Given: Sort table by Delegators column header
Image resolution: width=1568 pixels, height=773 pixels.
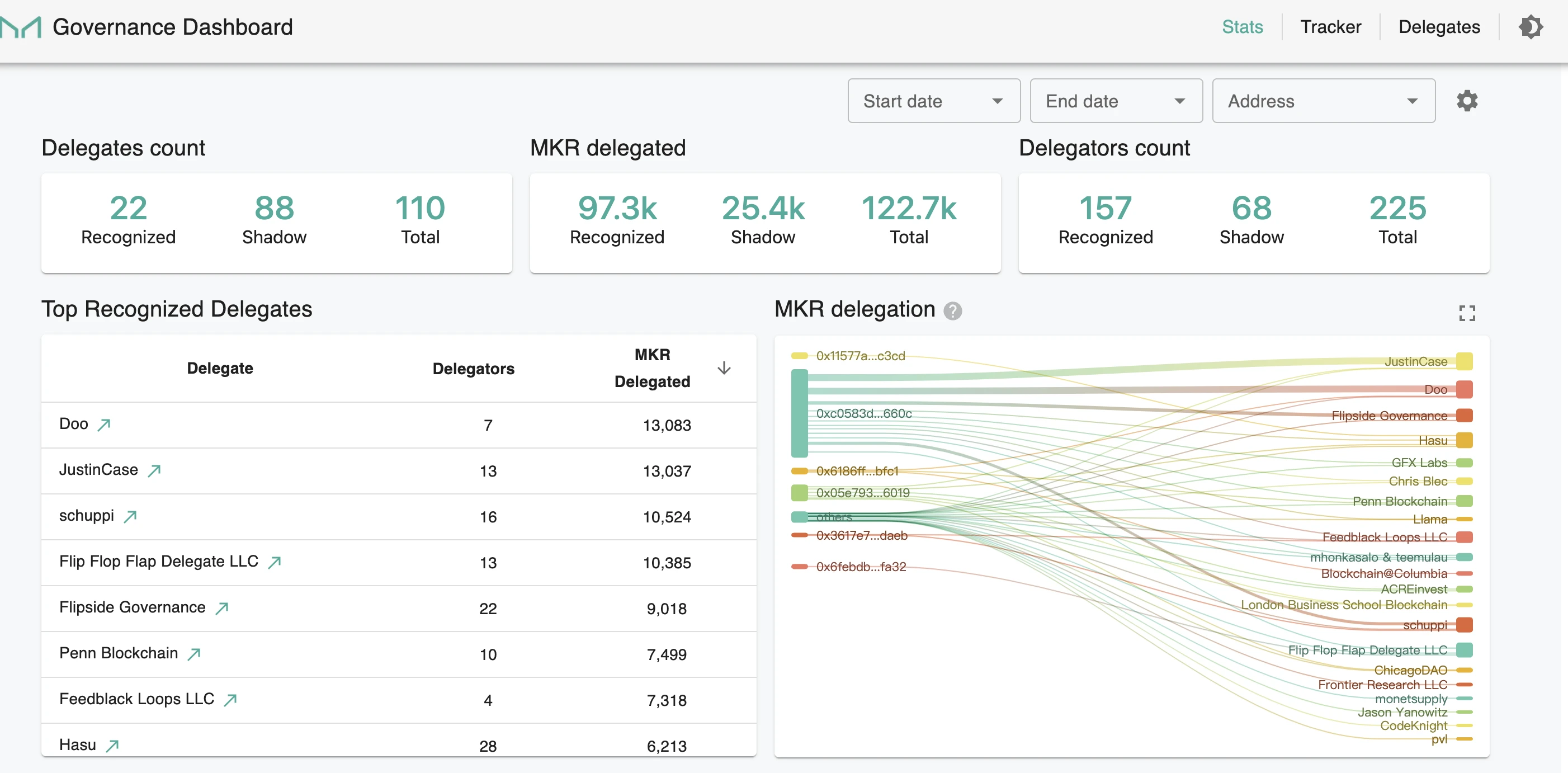Looking at the screenshot, I should click(473, 368).
